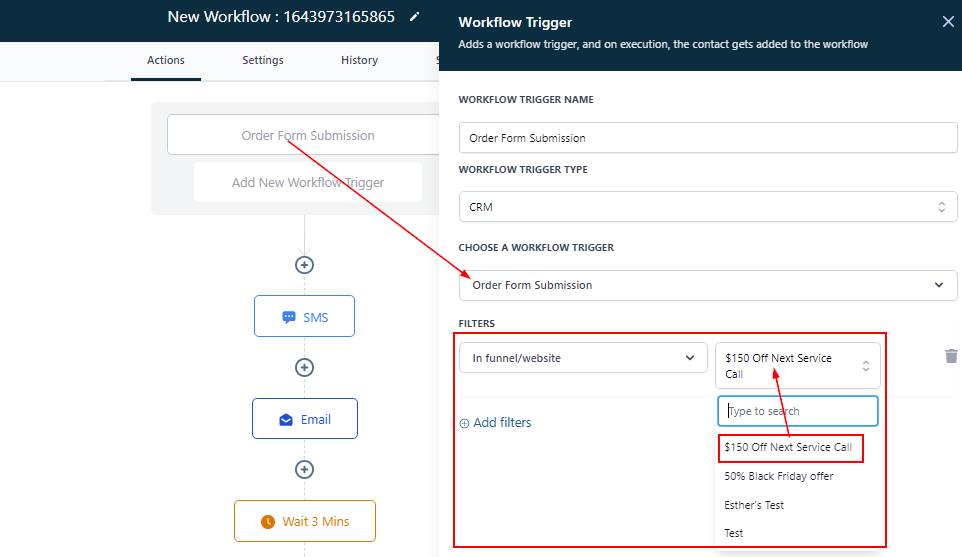
Task: Switch to the History tab
Action: coord(359,60)
